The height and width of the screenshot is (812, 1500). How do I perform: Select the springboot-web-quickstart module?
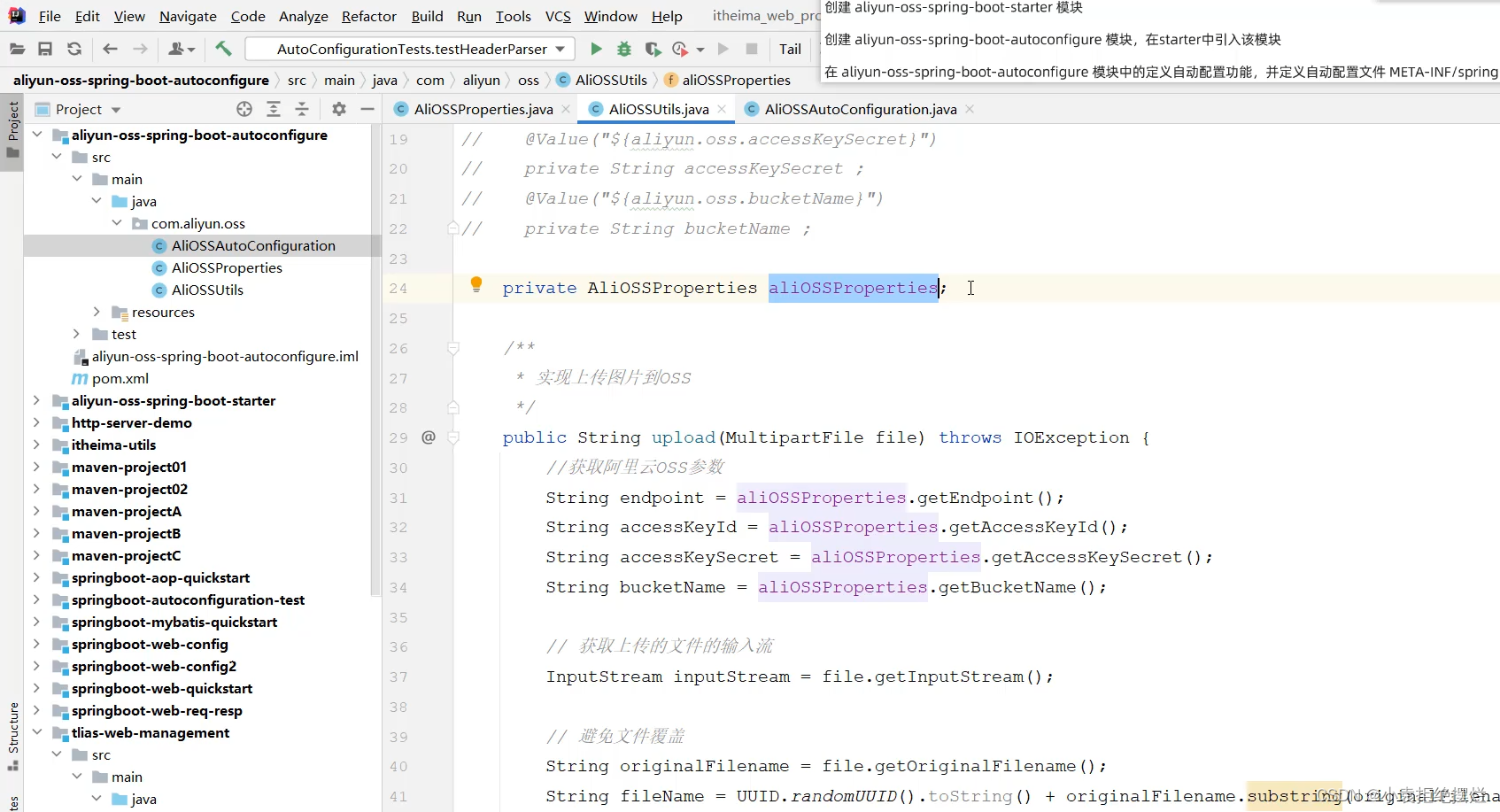(162, 688)
